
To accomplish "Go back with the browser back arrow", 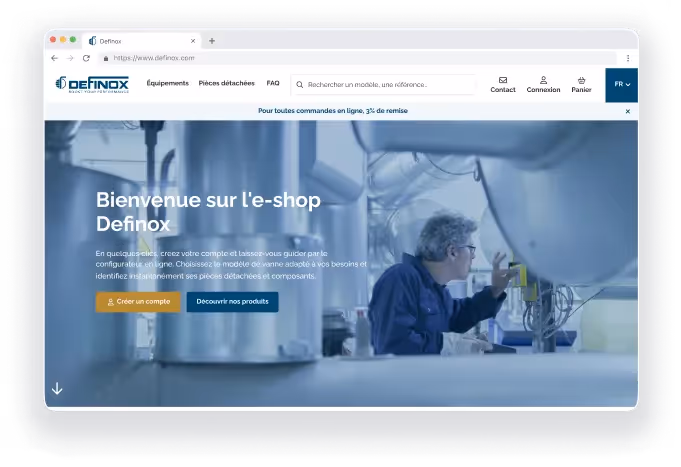I will 54,58.
